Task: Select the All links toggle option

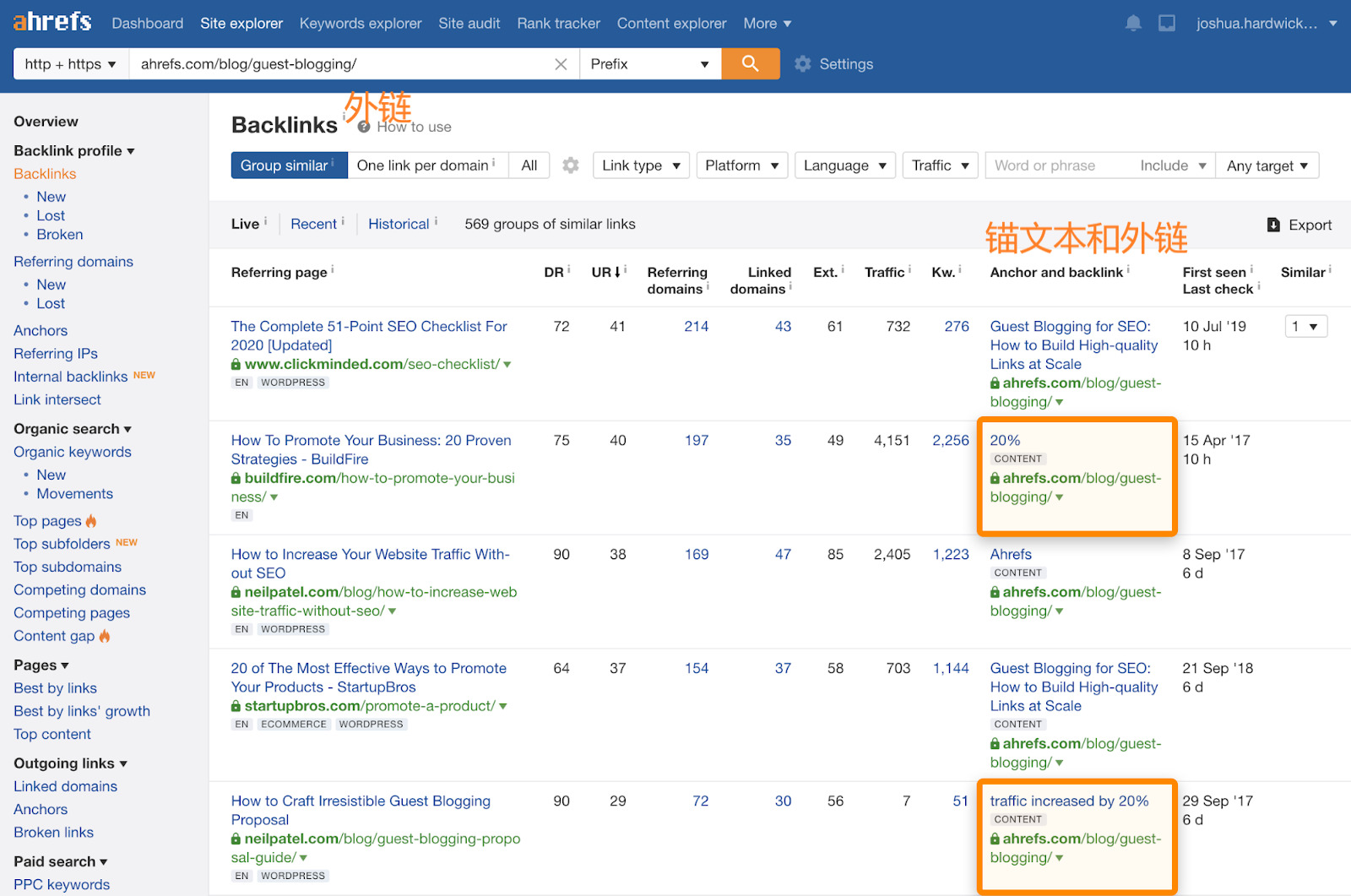Action: tap(529, 166)
